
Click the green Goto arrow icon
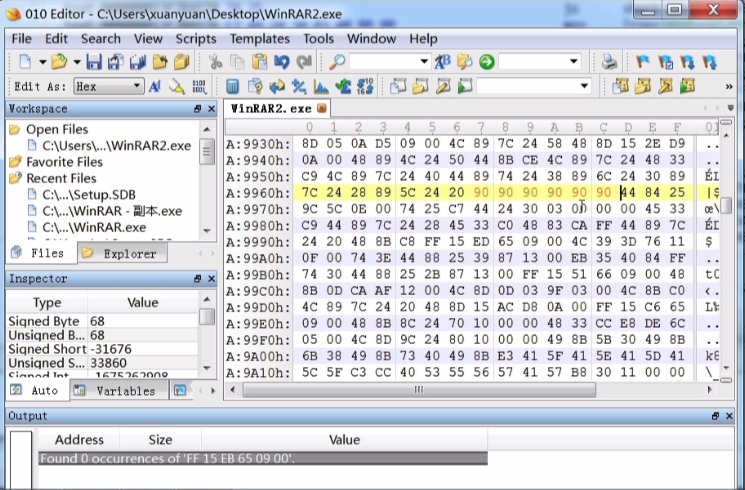pyautogui.click(x=487, y=62)
